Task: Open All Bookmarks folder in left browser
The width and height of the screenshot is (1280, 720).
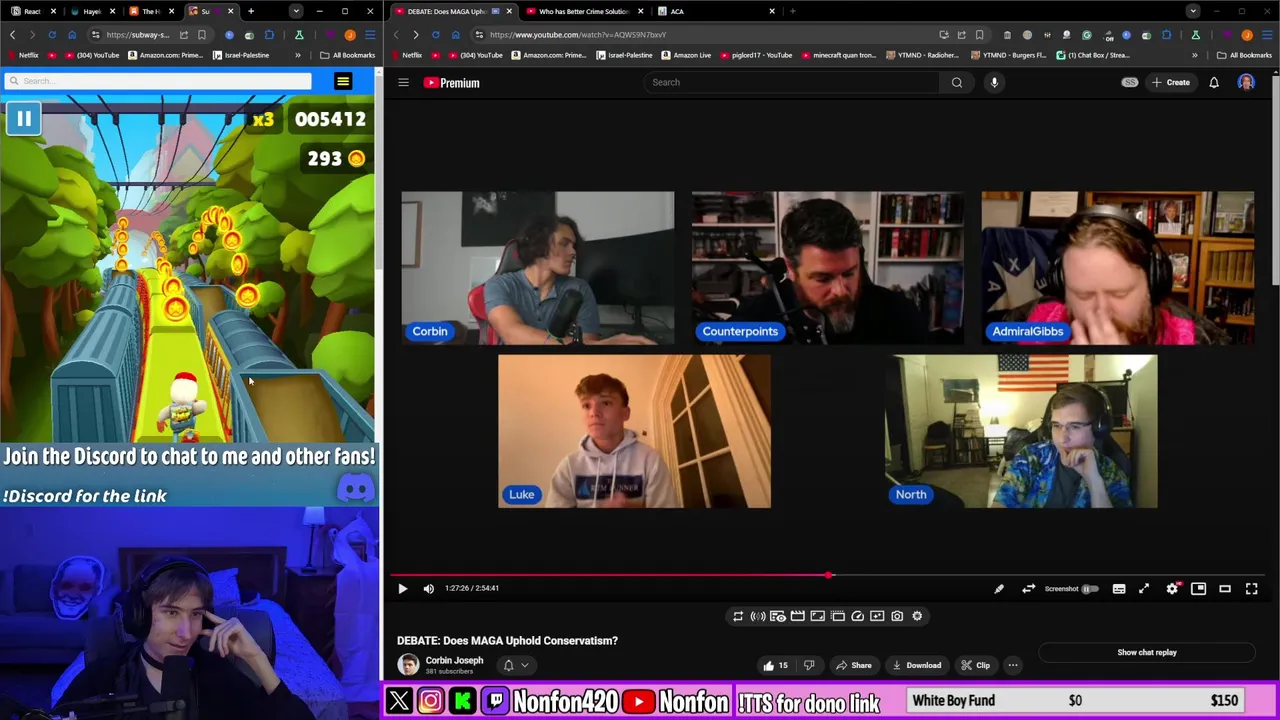Action: pyautogui.click(x=347, y=55)
